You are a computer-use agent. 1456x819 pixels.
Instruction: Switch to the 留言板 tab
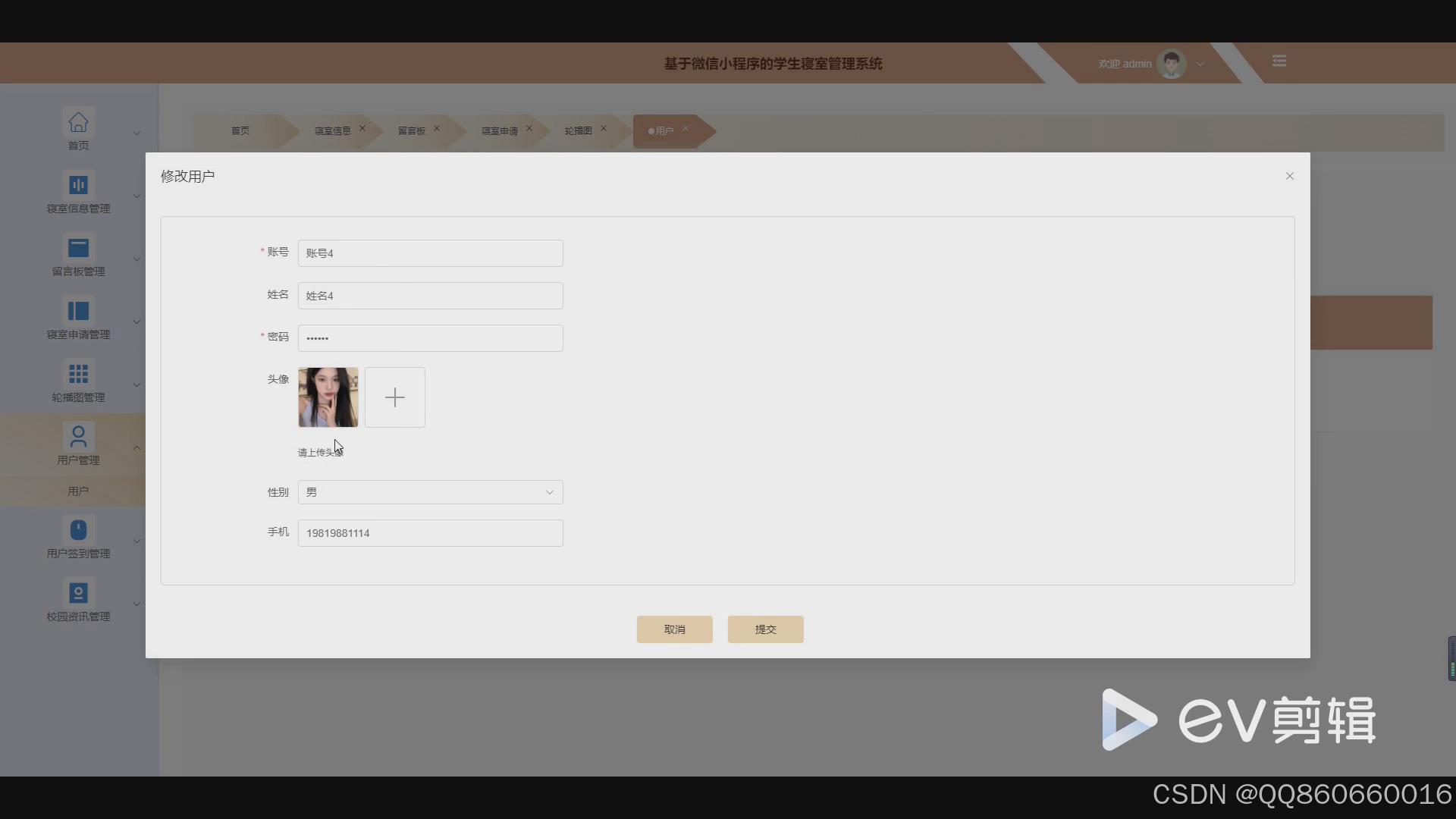pyautogui.click(x=411, y=131)
